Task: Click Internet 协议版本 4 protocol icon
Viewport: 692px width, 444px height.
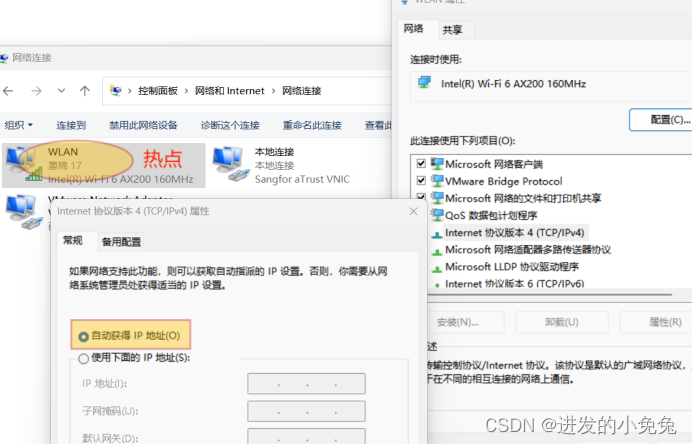Action: pos(437,235)
